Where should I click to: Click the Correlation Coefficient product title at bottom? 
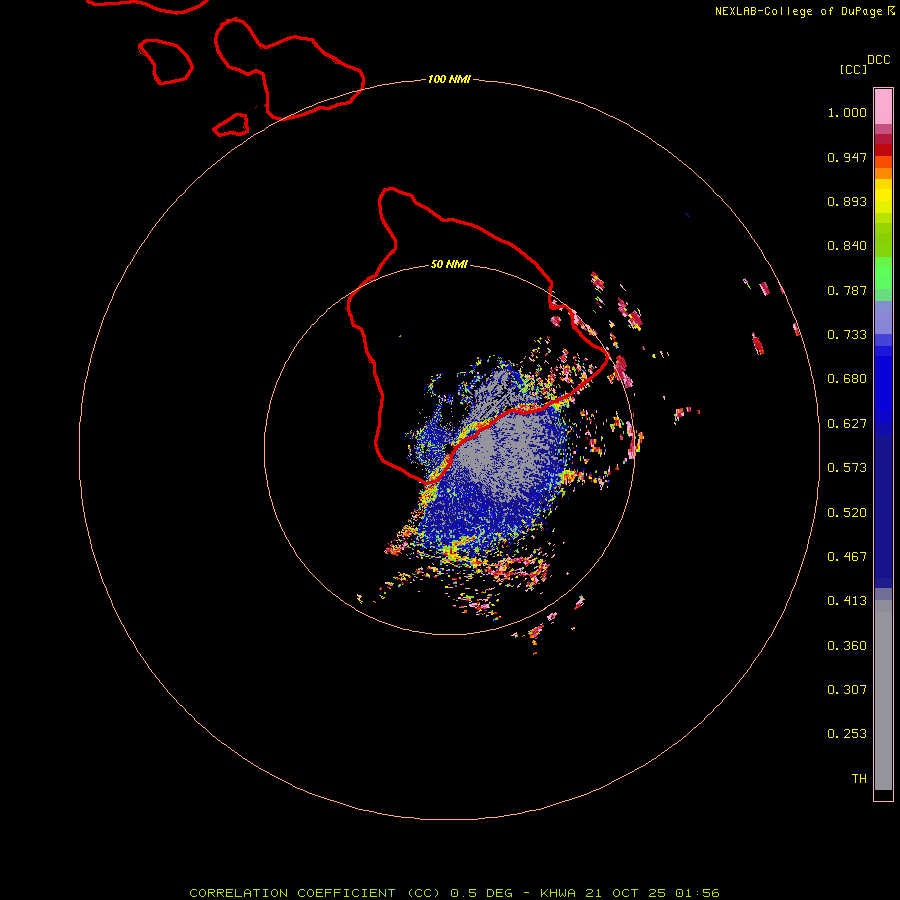pyautogui.click(x=454, y=893)
